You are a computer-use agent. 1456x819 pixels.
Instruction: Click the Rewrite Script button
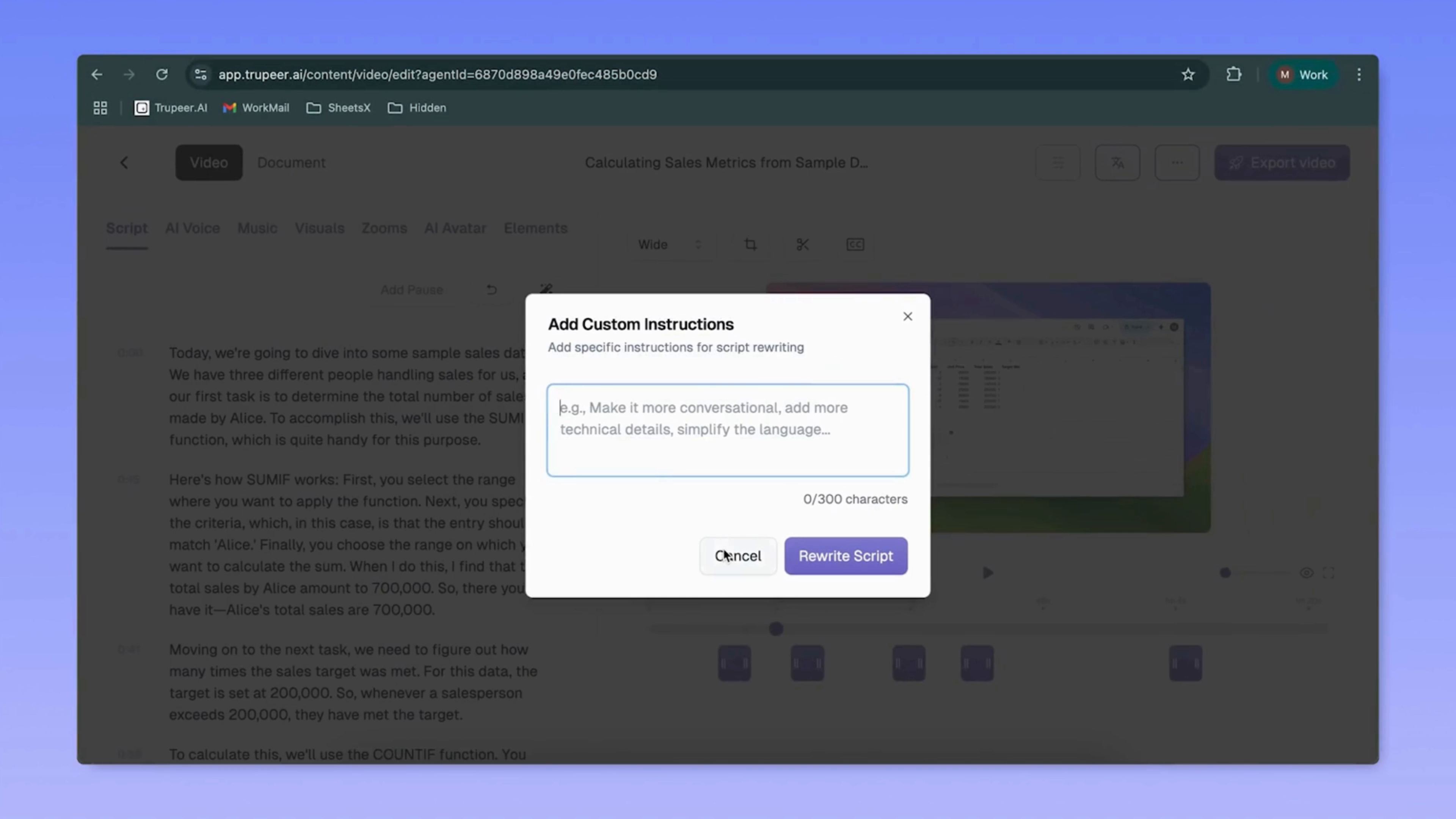pos(846,555)
